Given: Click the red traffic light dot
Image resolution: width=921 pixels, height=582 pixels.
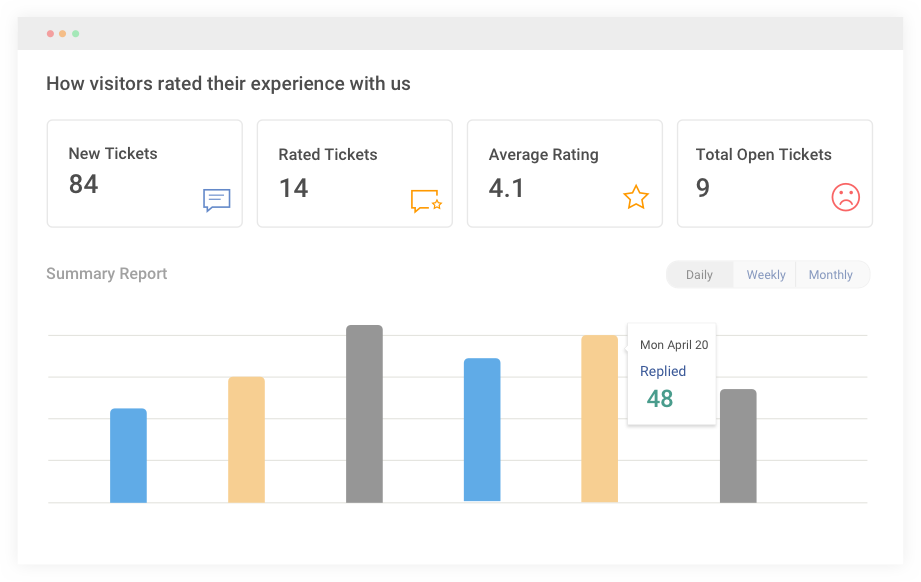Looking at the screenshot, I should 50,32.
